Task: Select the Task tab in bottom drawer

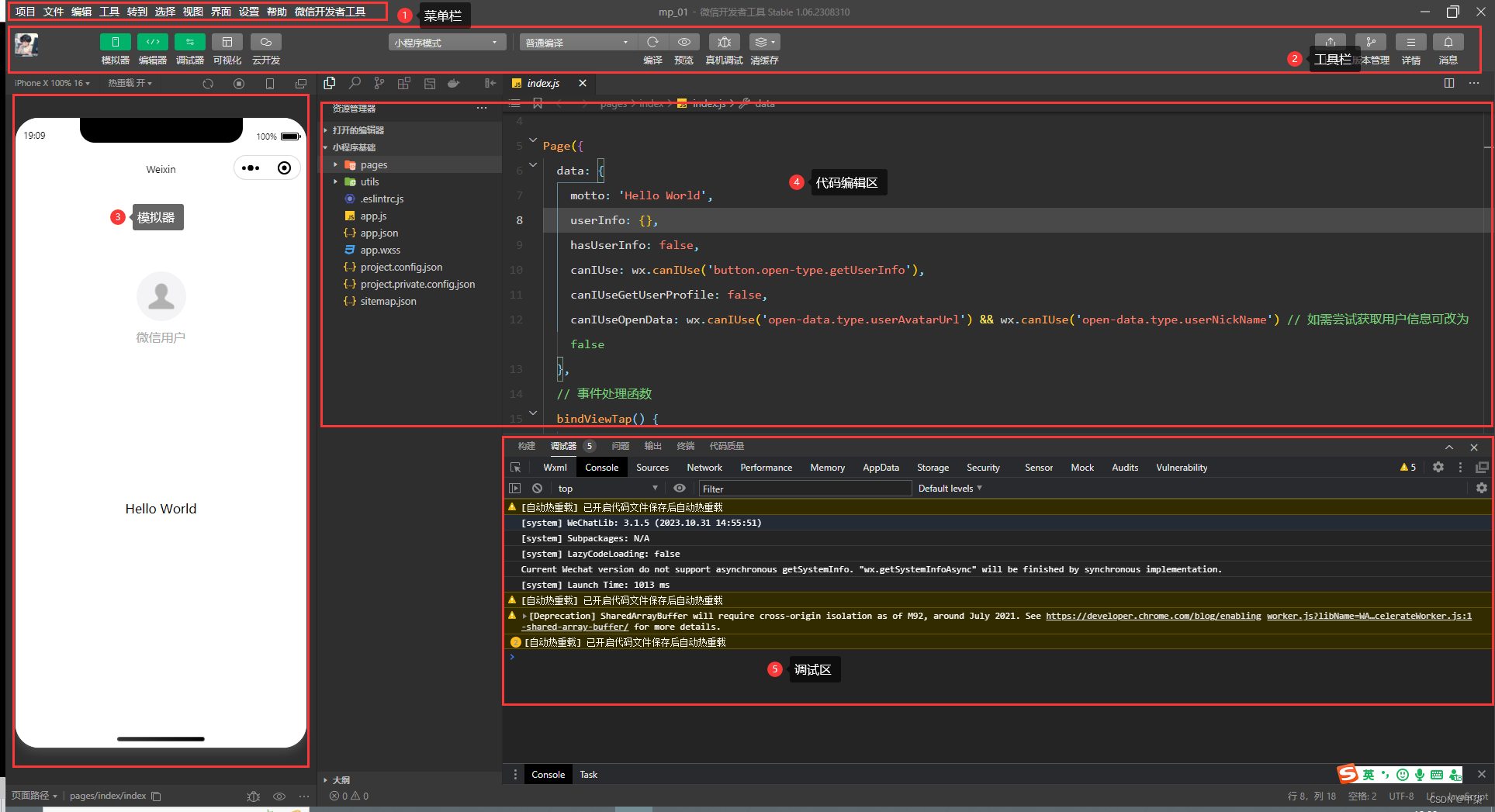Action: pyautogui.click(x=589, y=775)
